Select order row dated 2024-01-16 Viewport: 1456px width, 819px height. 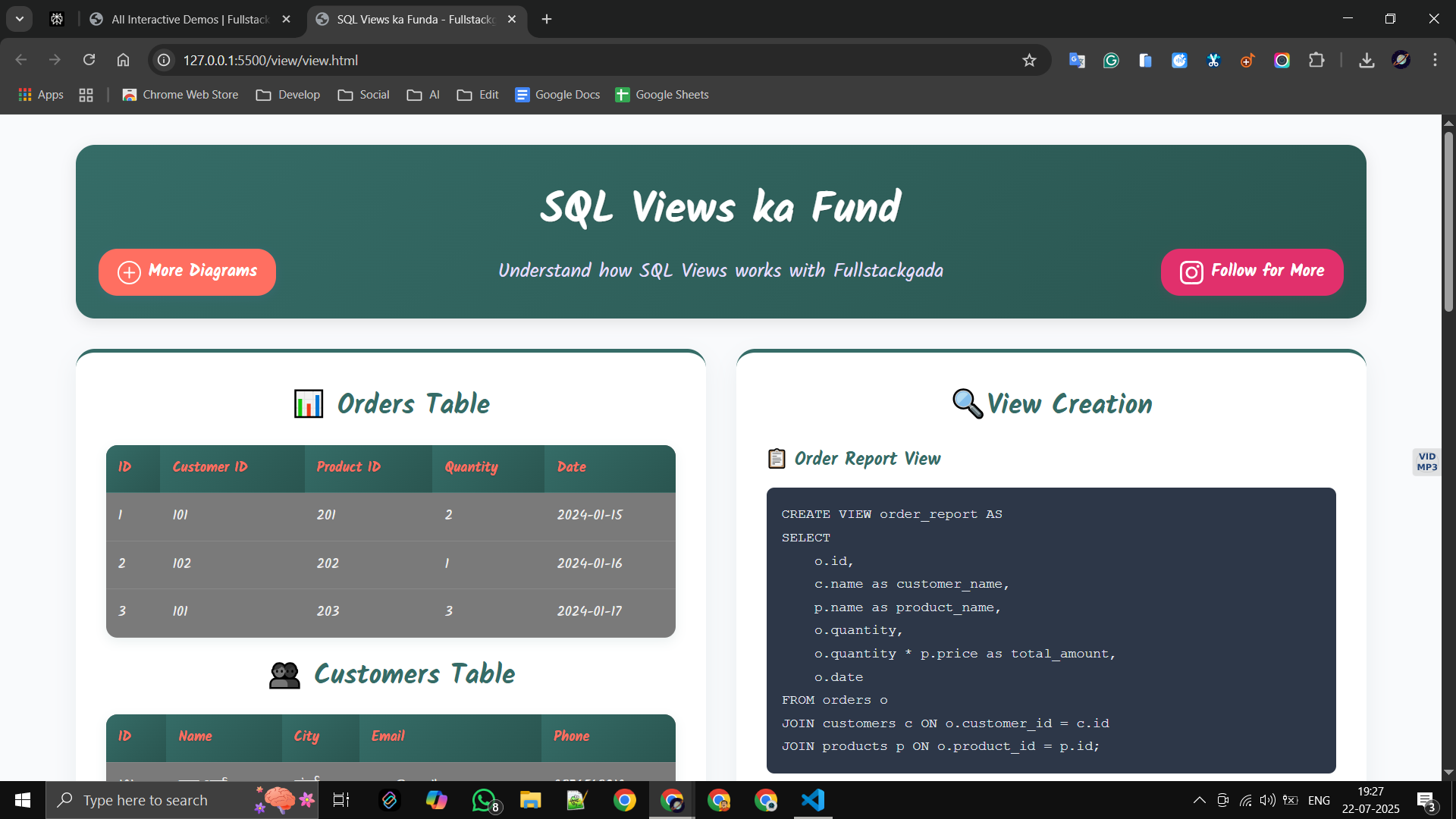click(391, 564)
